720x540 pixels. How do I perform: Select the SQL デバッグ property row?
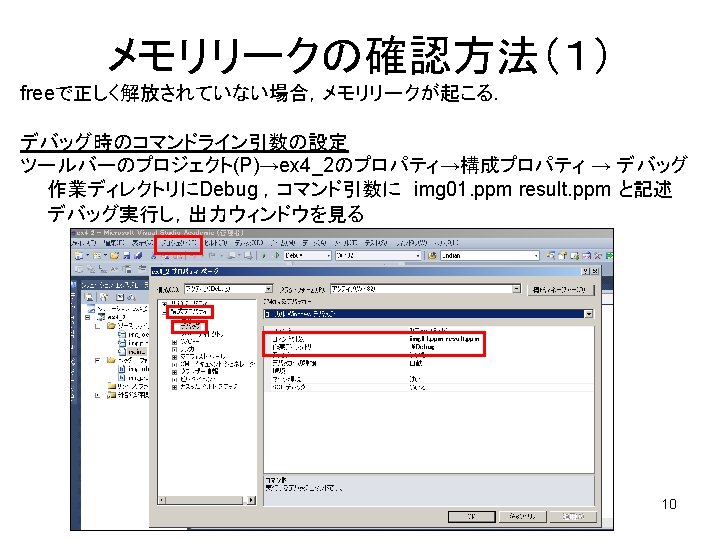[x=429, y=388]
